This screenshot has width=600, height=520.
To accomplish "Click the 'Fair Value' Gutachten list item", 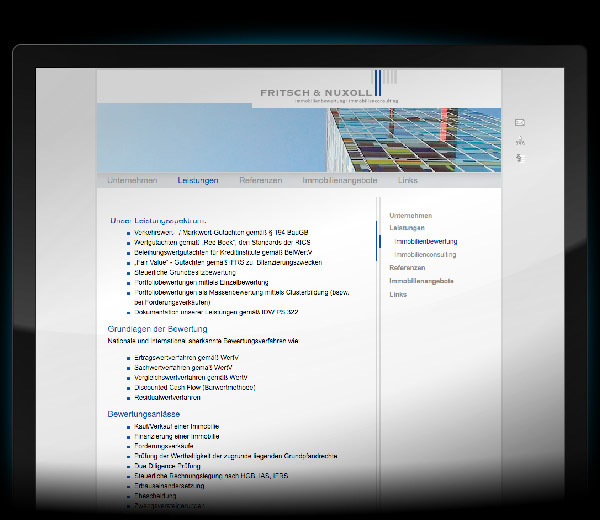I will [x=228, y=262].
